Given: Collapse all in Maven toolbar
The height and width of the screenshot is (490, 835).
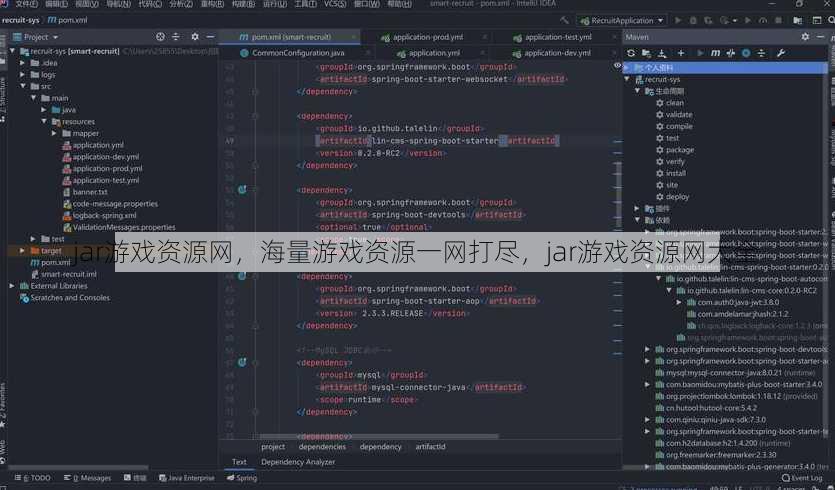Looking at the screenshot, I should [x=762, y=53].
